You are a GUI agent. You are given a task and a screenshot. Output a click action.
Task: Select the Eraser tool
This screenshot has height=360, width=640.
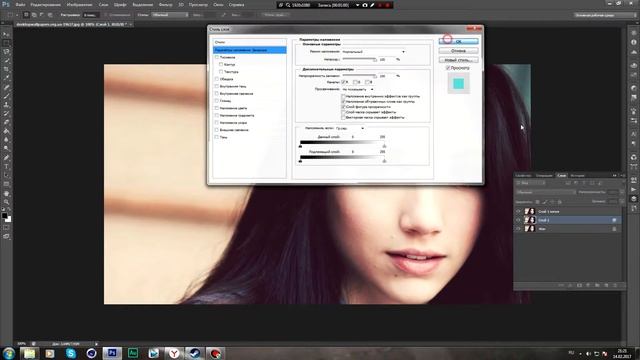pyautogui.click(x=6, y=122)
